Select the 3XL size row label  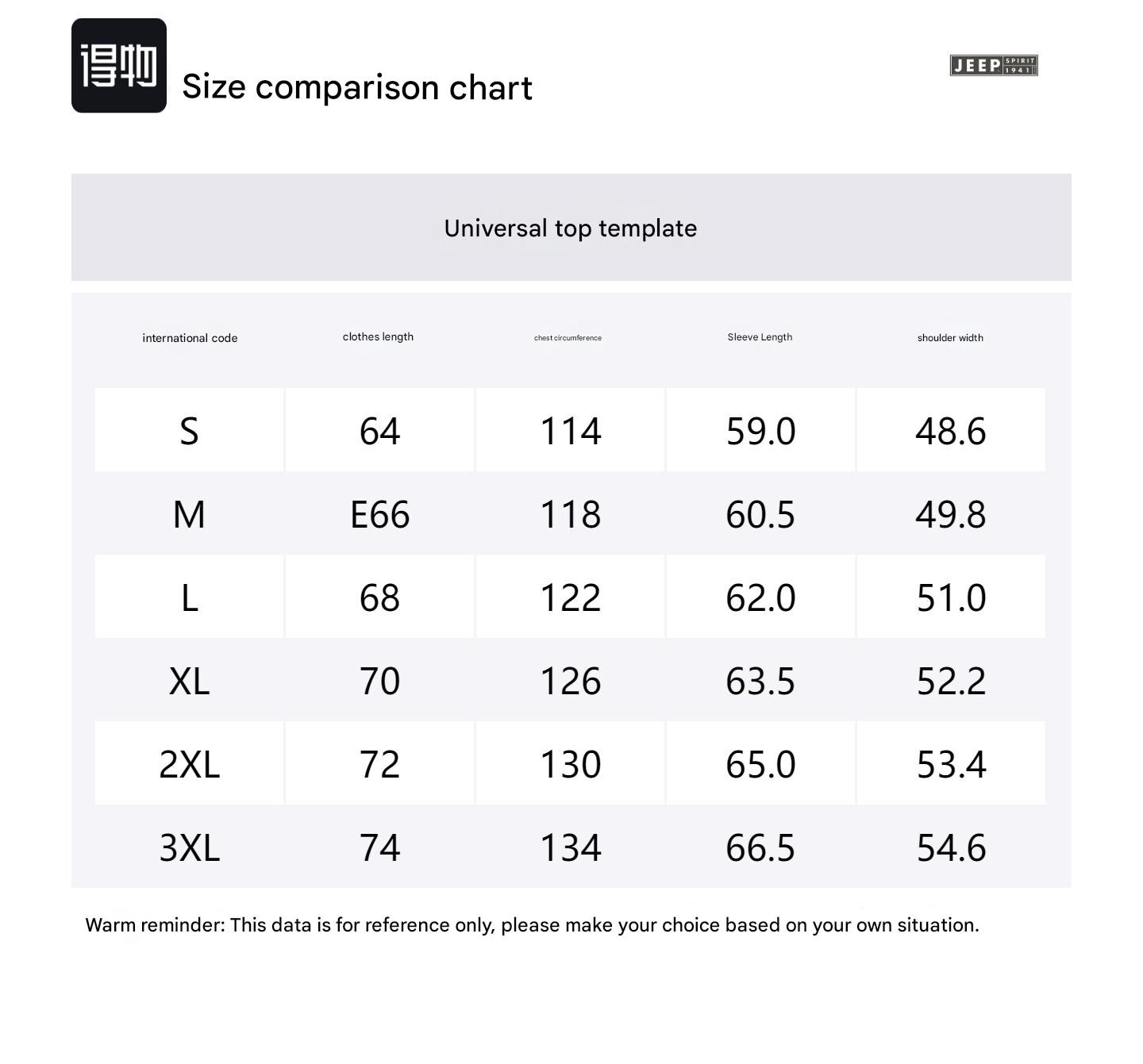189,848
